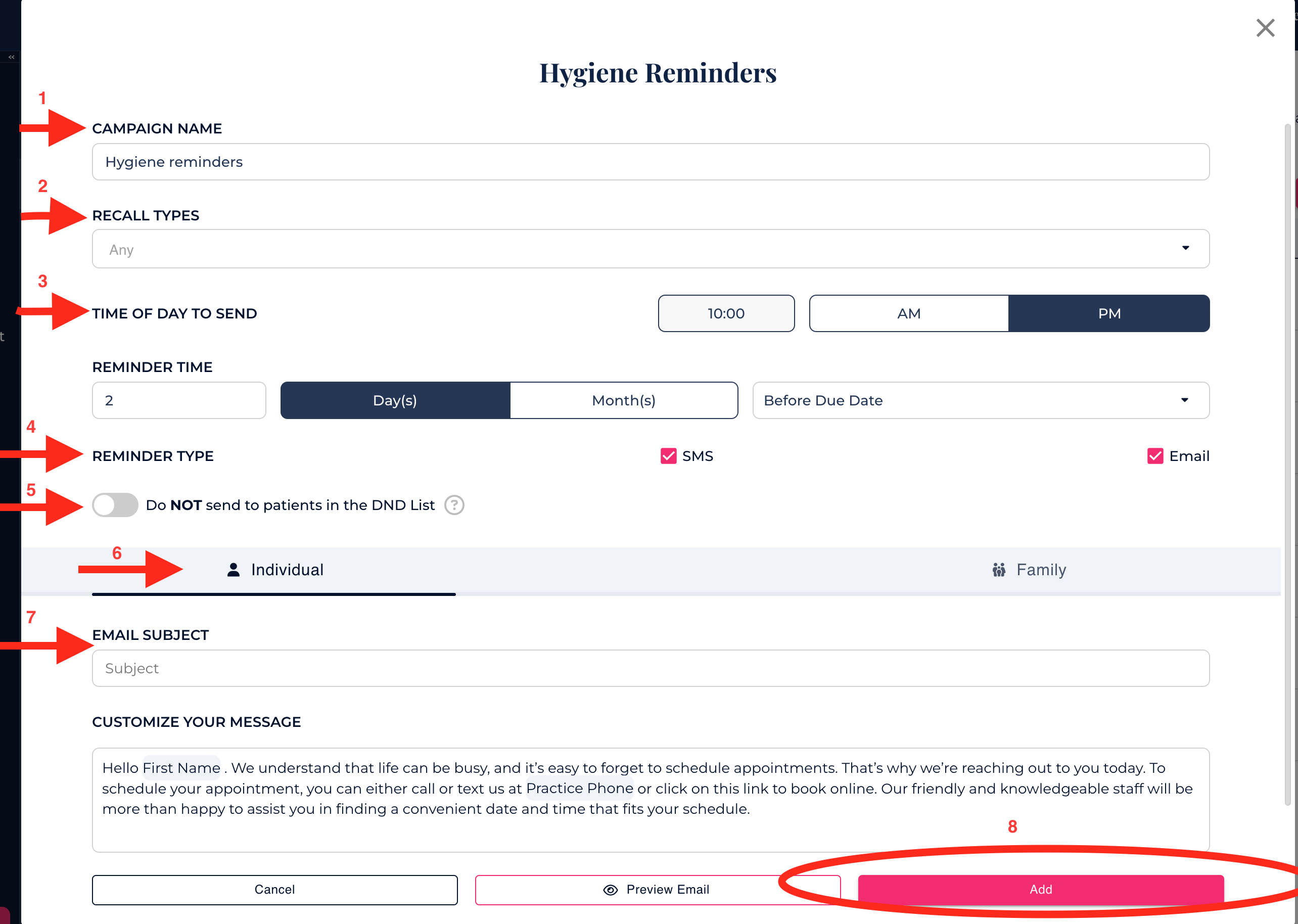Enable the DND List toggle switch
This screenshot has width=1298, height=924.
[115, 505]
